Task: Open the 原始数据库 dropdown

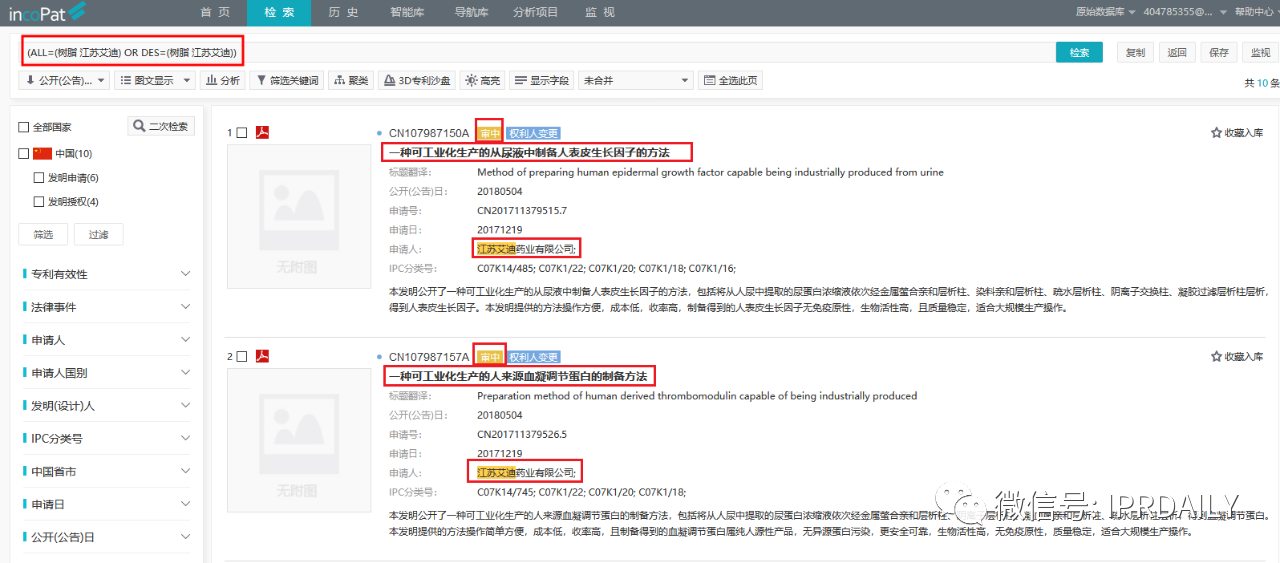Action: click(x=1105, y=12)
